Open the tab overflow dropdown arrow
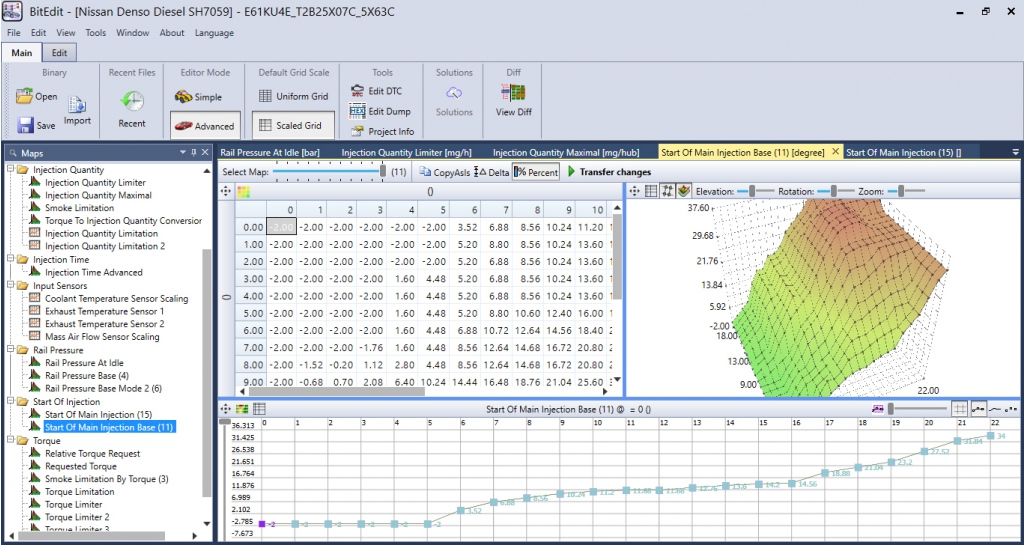This screenshot has width=1024, height=545. point(1015,152)
